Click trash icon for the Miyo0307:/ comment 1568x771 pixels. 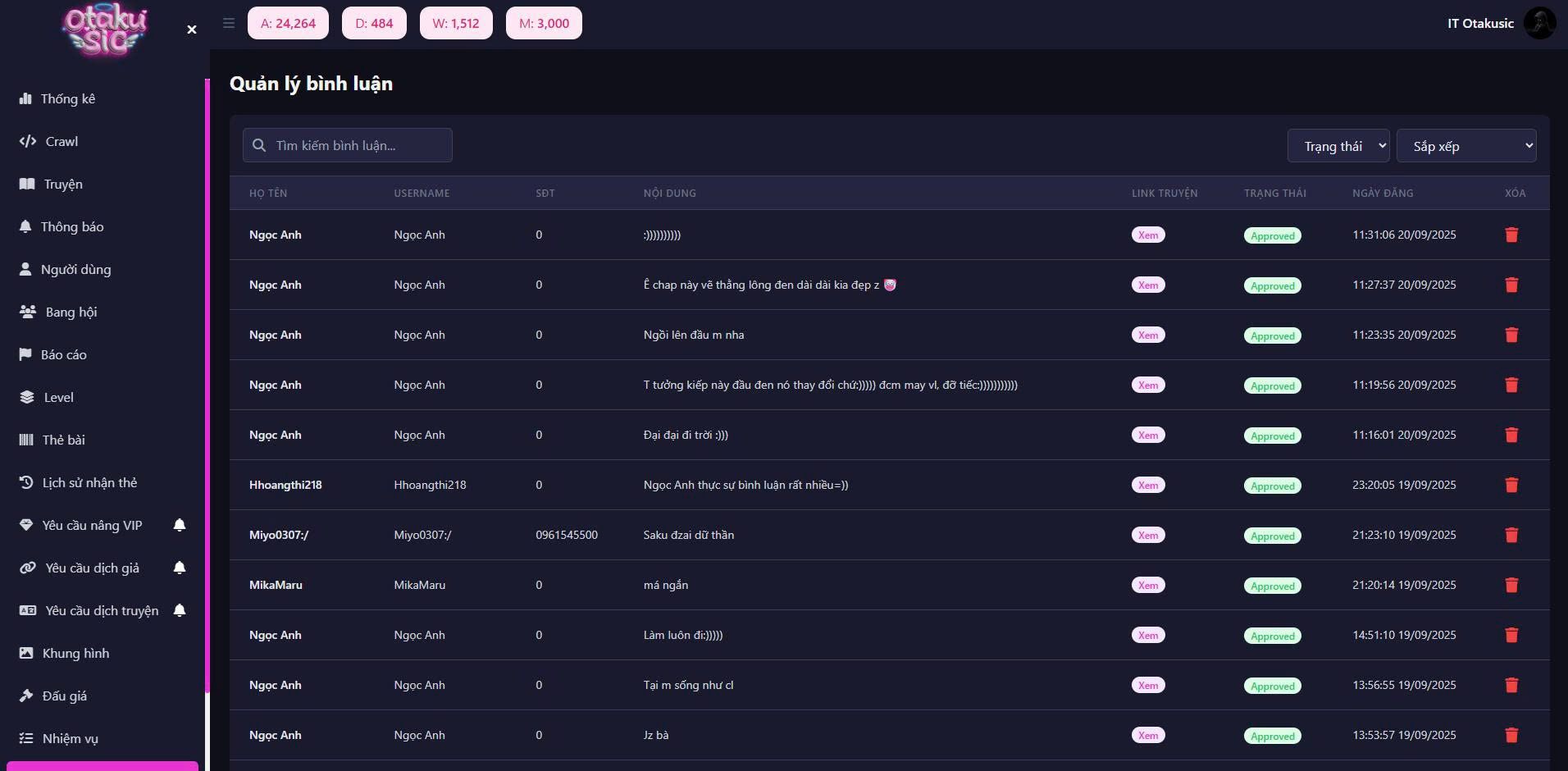[1511, 536]
